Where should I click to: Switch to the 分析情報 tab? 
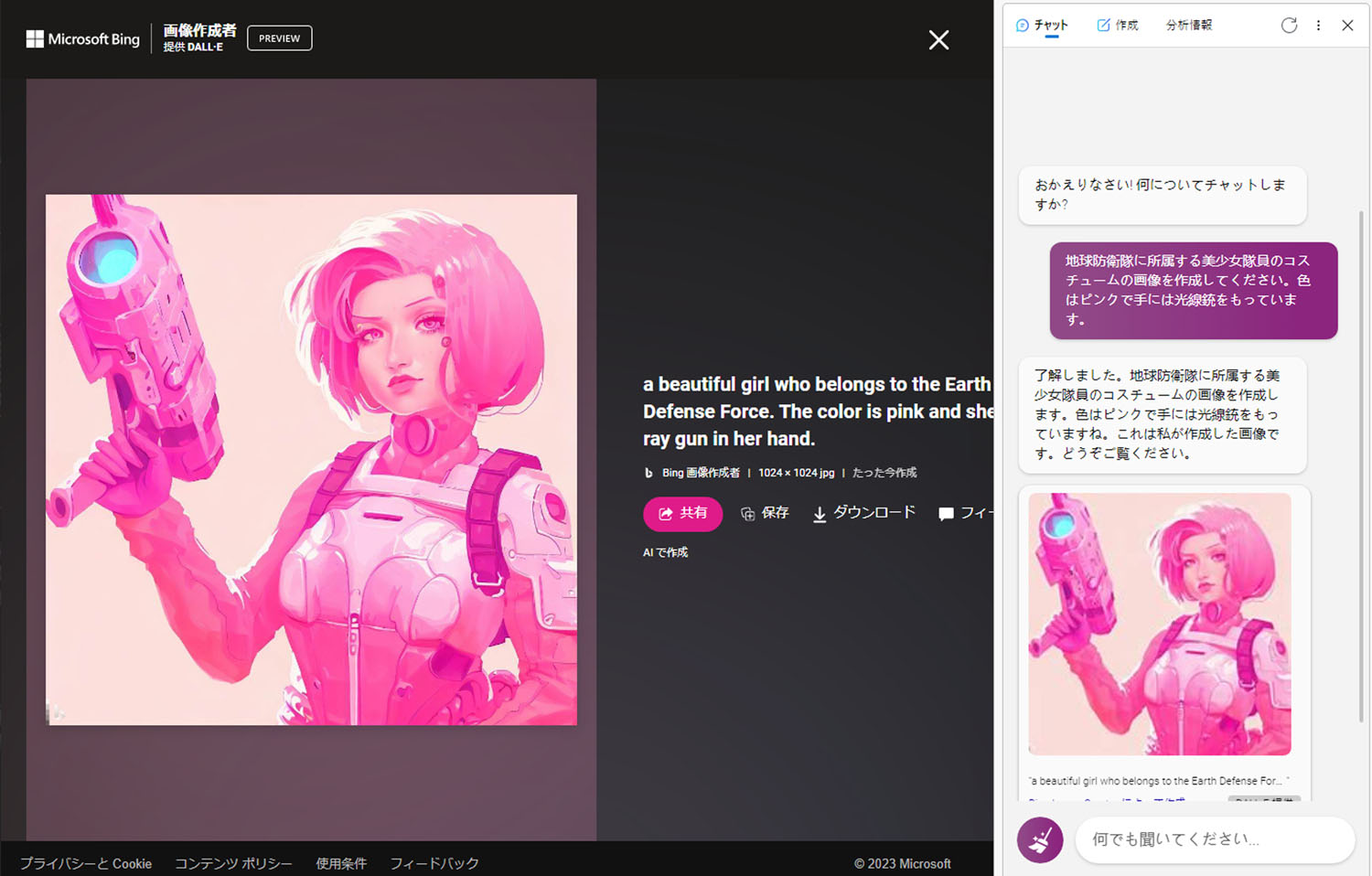click(x=1188, y=25)
